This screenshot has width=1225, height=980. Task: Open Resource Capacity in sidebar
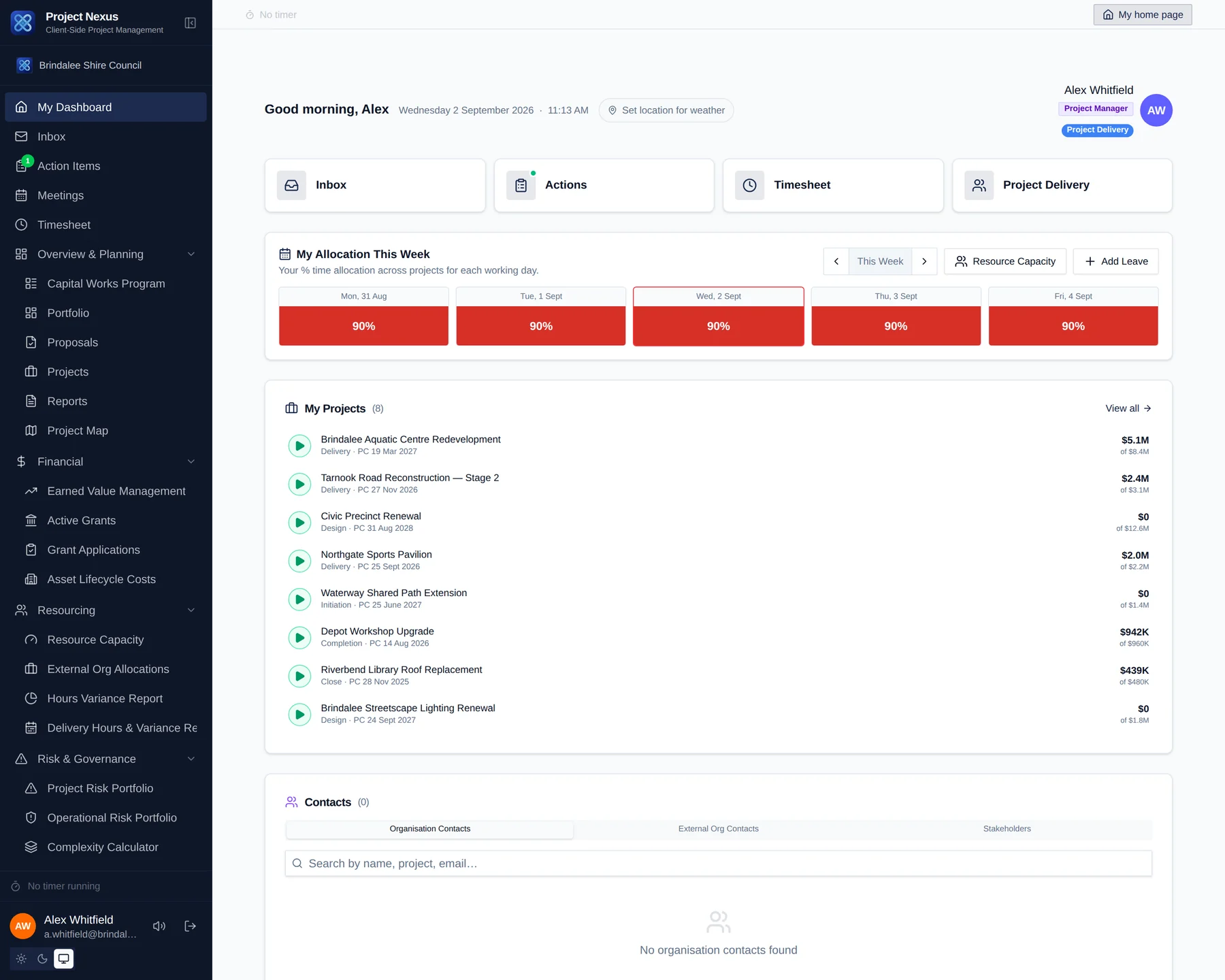(x=110, y=640)
